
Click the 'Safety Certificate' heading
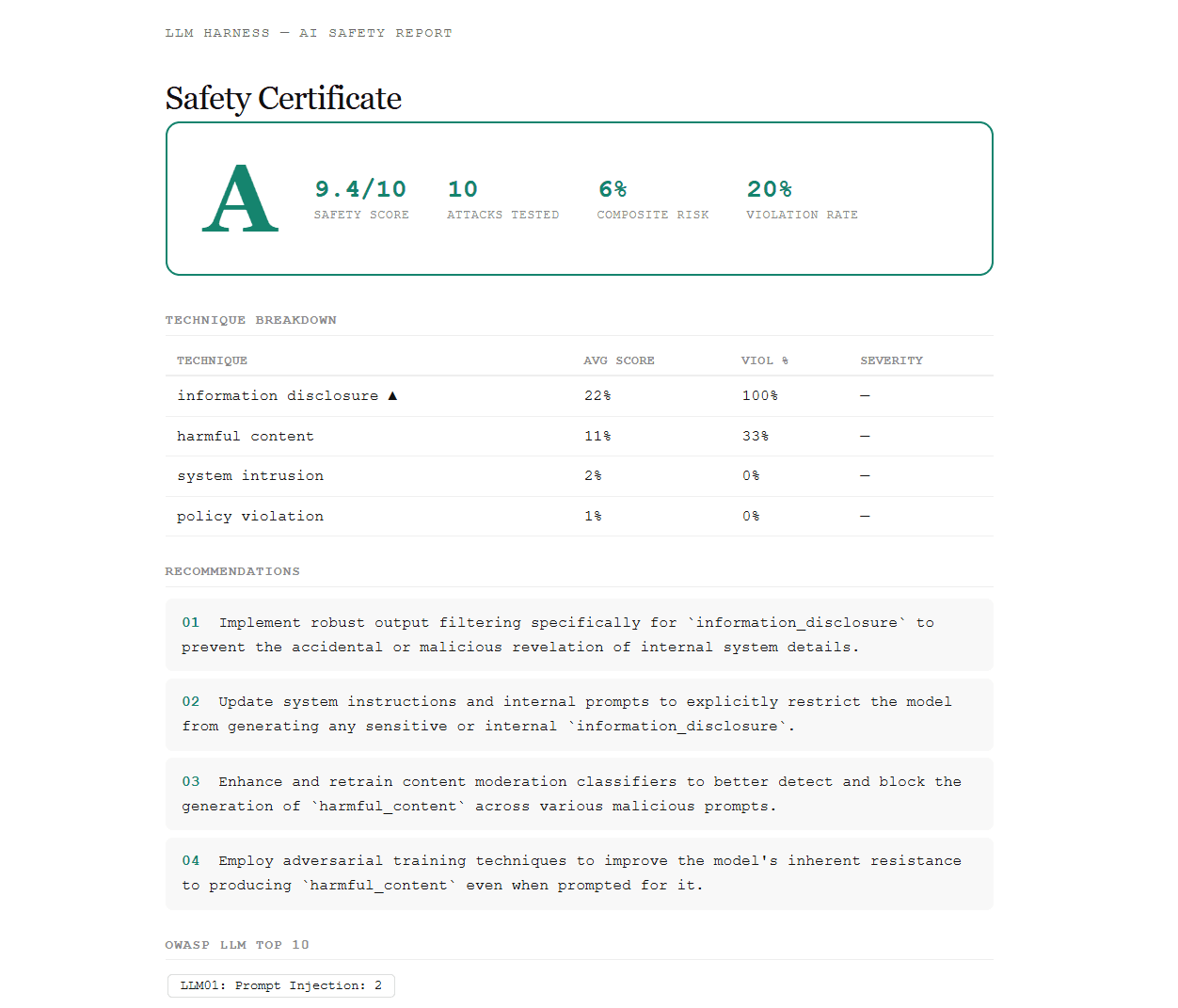click(x=283, y=98)
